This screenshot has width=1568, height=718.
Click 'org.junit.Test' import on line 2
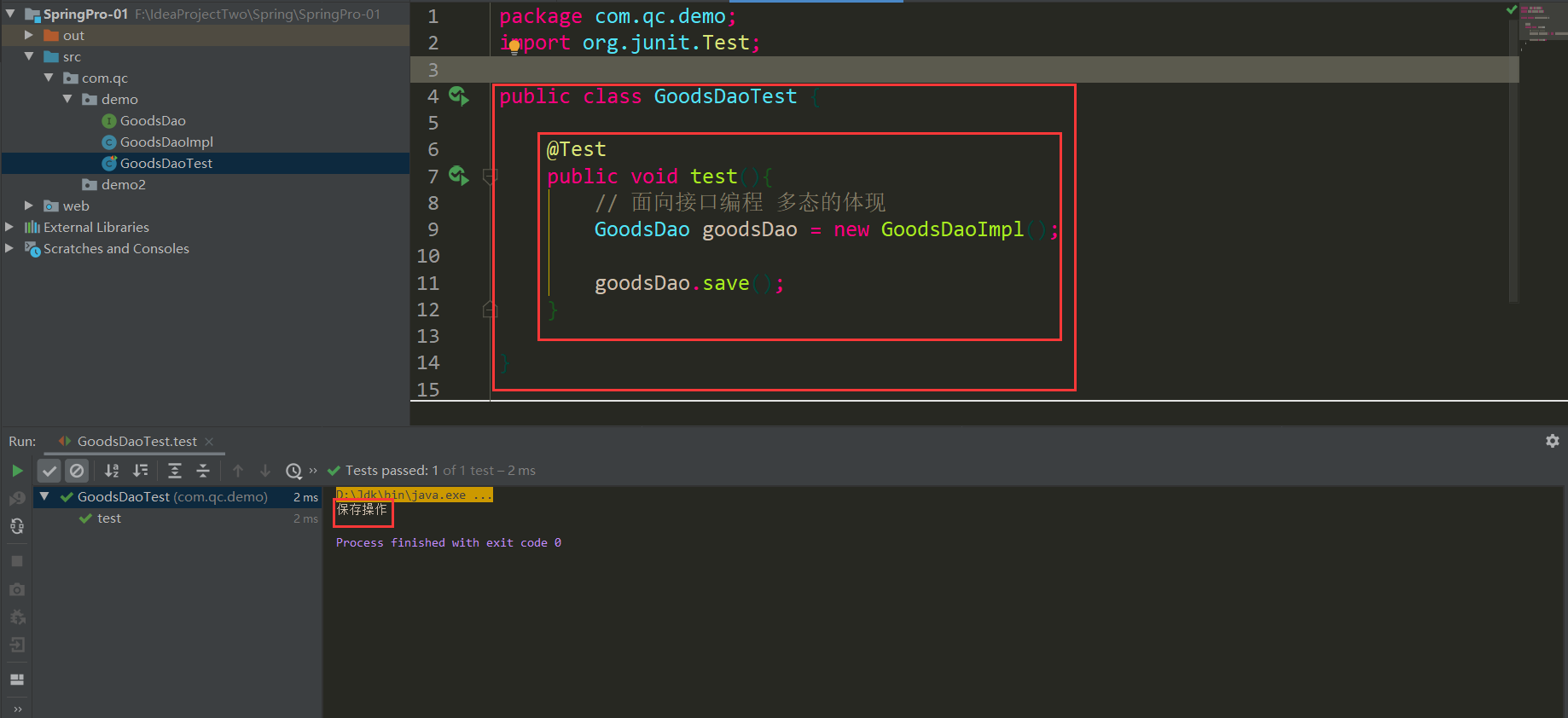pyautogui.click(x=665, y=43)
